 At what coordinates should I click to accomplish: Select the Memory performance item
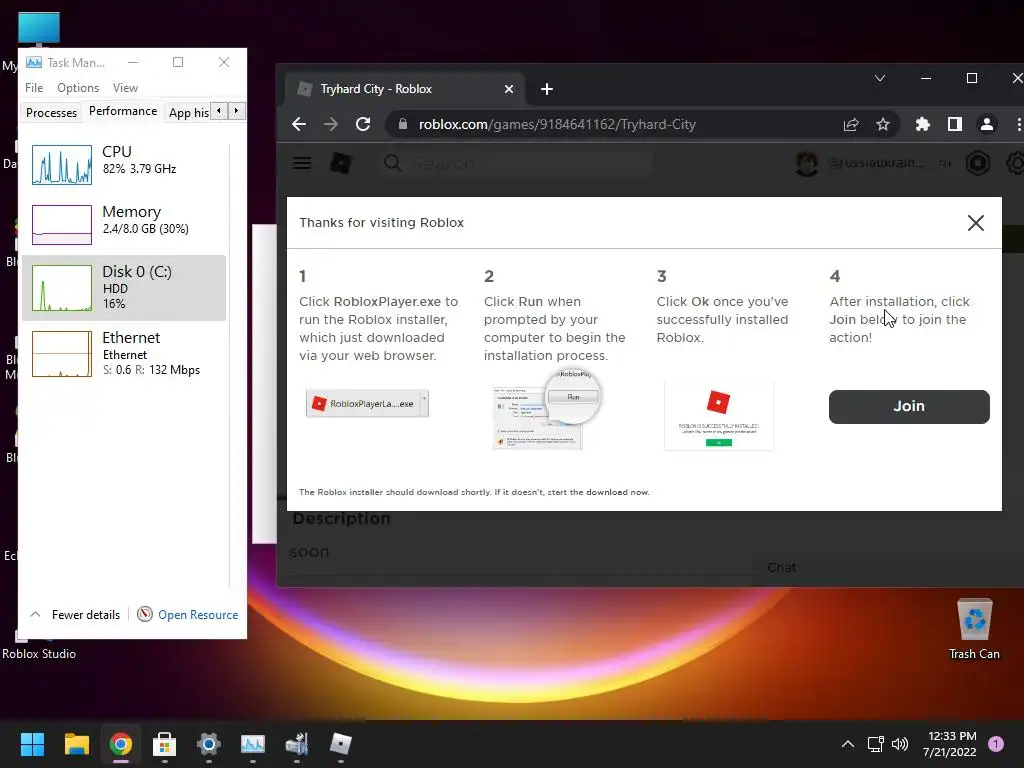point(124,223)
